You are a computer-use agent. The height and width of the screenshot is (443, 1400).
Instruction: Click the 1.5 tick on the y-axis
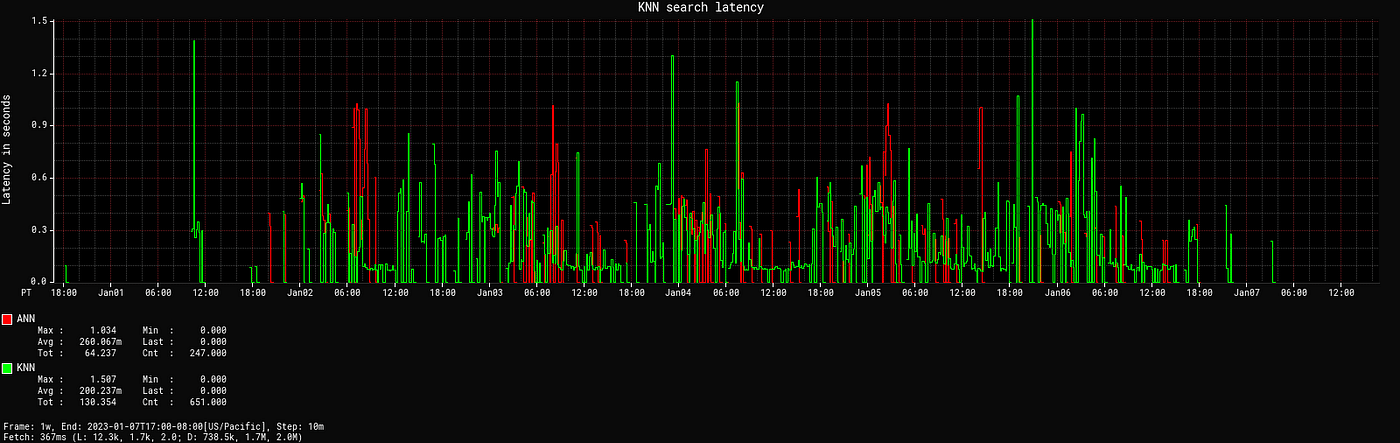40,21
